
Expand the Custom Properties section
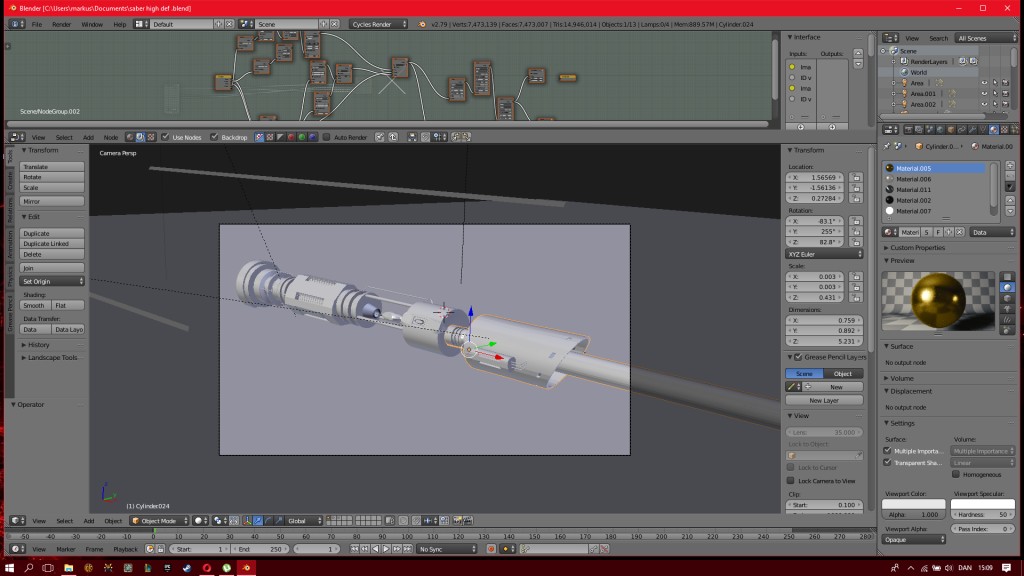tap(920, 248)
